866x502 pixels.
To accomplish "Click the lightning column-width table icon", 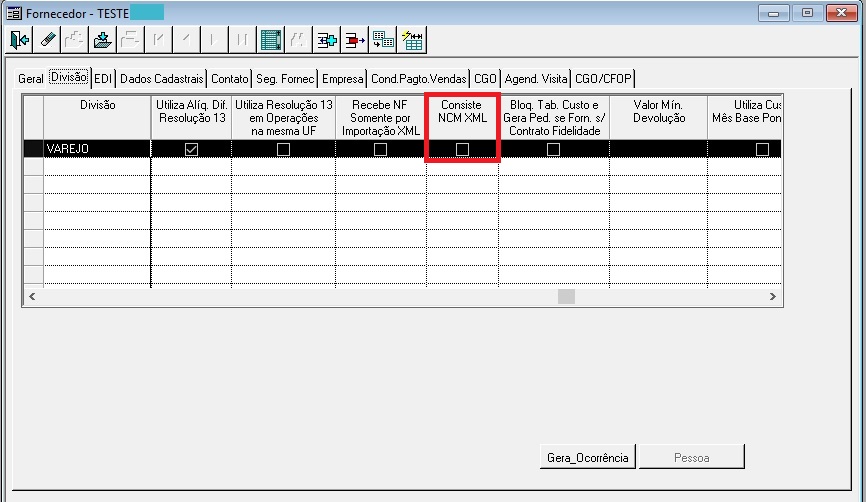I will [x=412, y=40].
